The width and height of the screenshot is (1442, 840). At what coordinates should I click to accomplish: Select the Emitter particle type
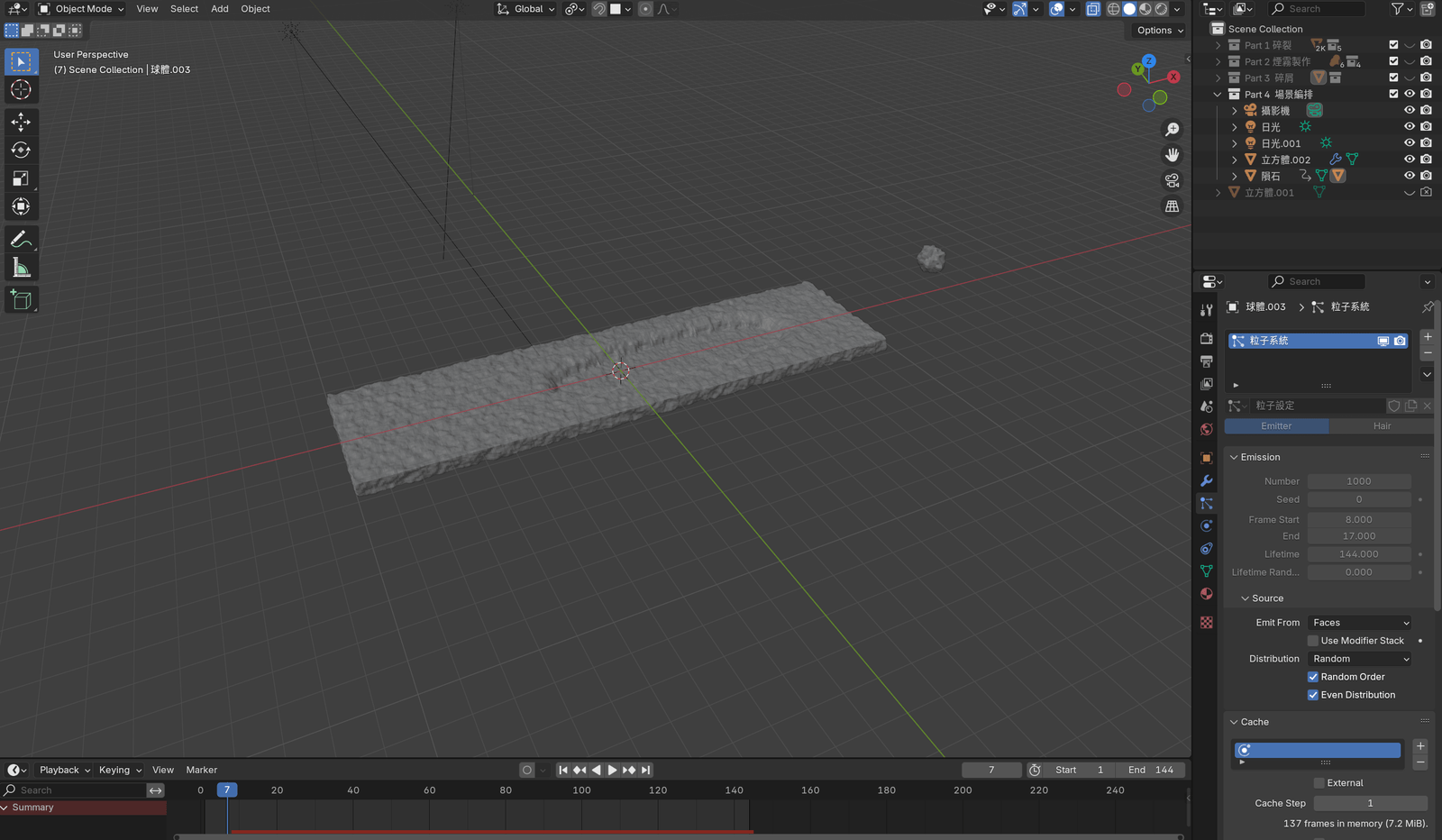pos(1276,426)
